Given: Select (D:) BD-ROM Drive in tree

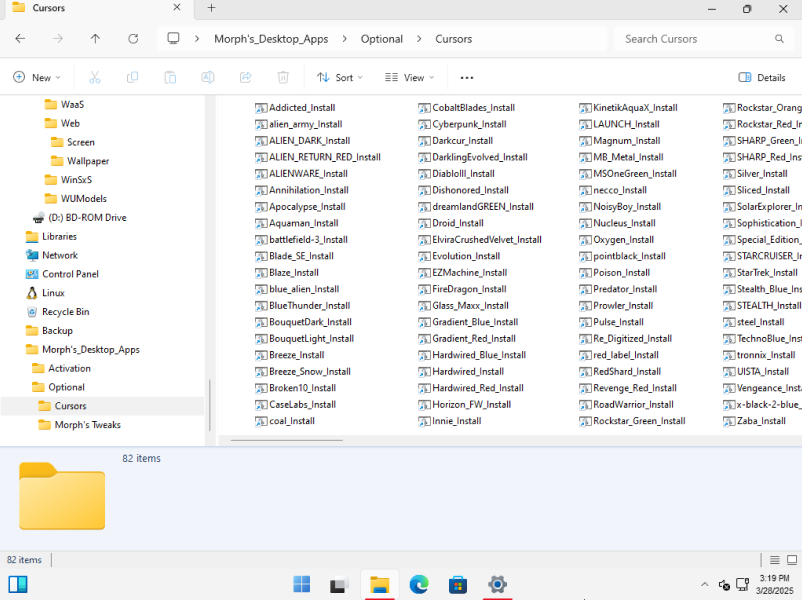Looking at the screenshot, I should click(x=87, y=217).
